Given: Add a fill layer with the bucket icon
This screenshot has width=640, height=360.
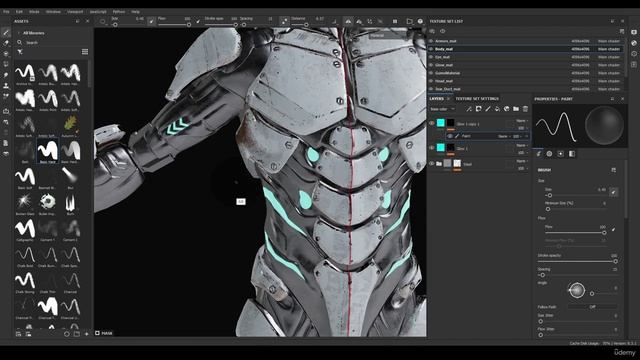Looking at the screenshot, I should tap(497, 109).
